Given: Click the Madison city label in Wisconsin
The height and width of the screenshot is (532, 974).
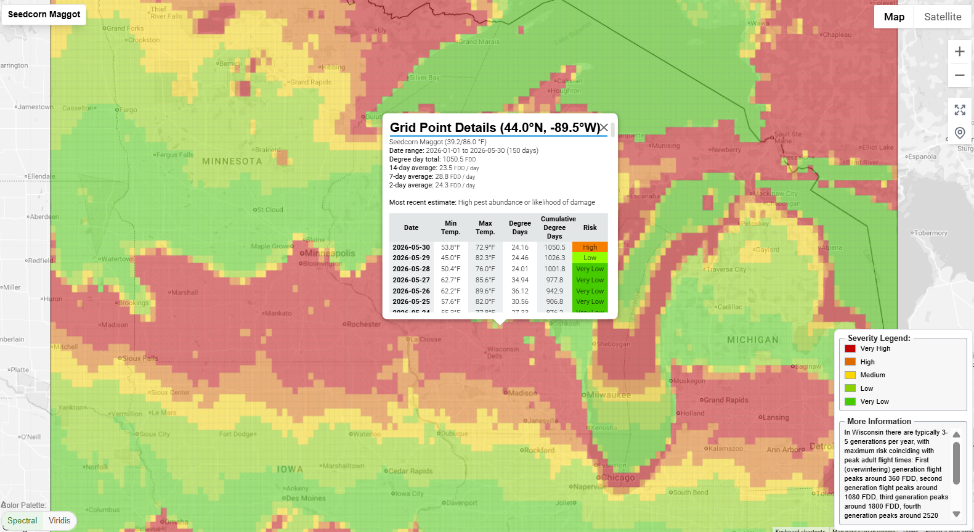Looking at the screenshot, I should (520, 392).
